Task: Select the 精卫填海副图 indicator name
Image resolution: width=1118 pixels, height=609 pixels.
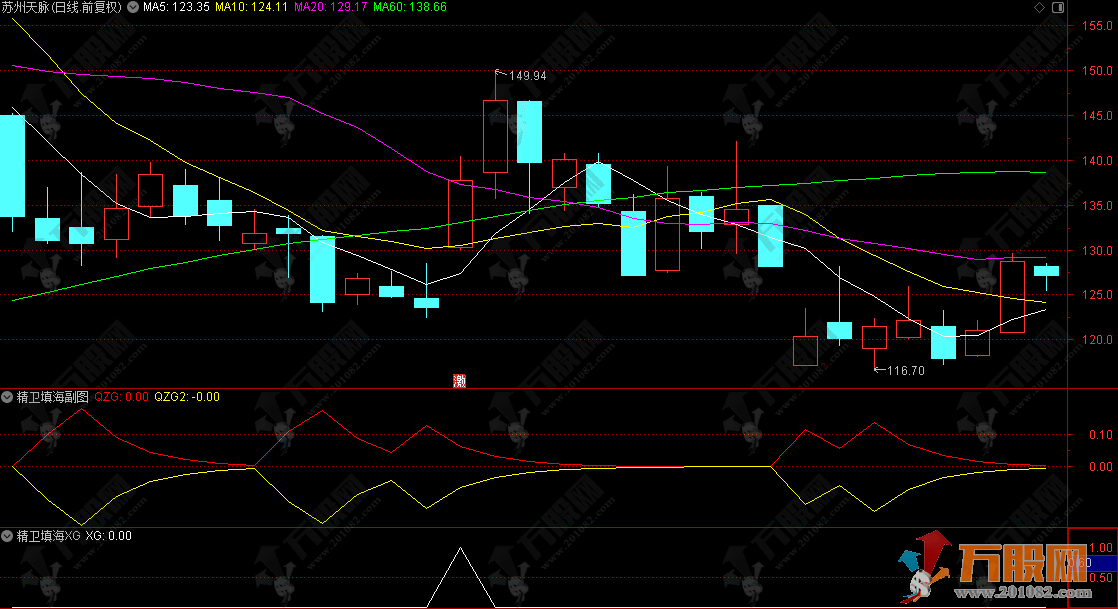Action: [x=52, y=397]
